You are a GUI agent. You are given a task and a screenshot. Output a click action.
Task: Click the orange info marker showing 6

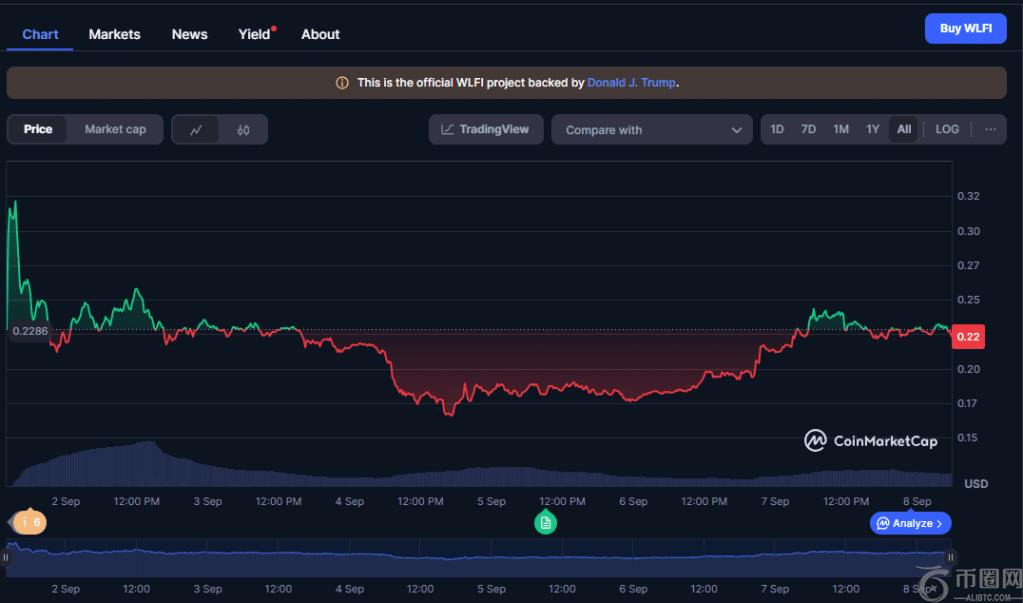pyautogui.click(x=30, y=522)
